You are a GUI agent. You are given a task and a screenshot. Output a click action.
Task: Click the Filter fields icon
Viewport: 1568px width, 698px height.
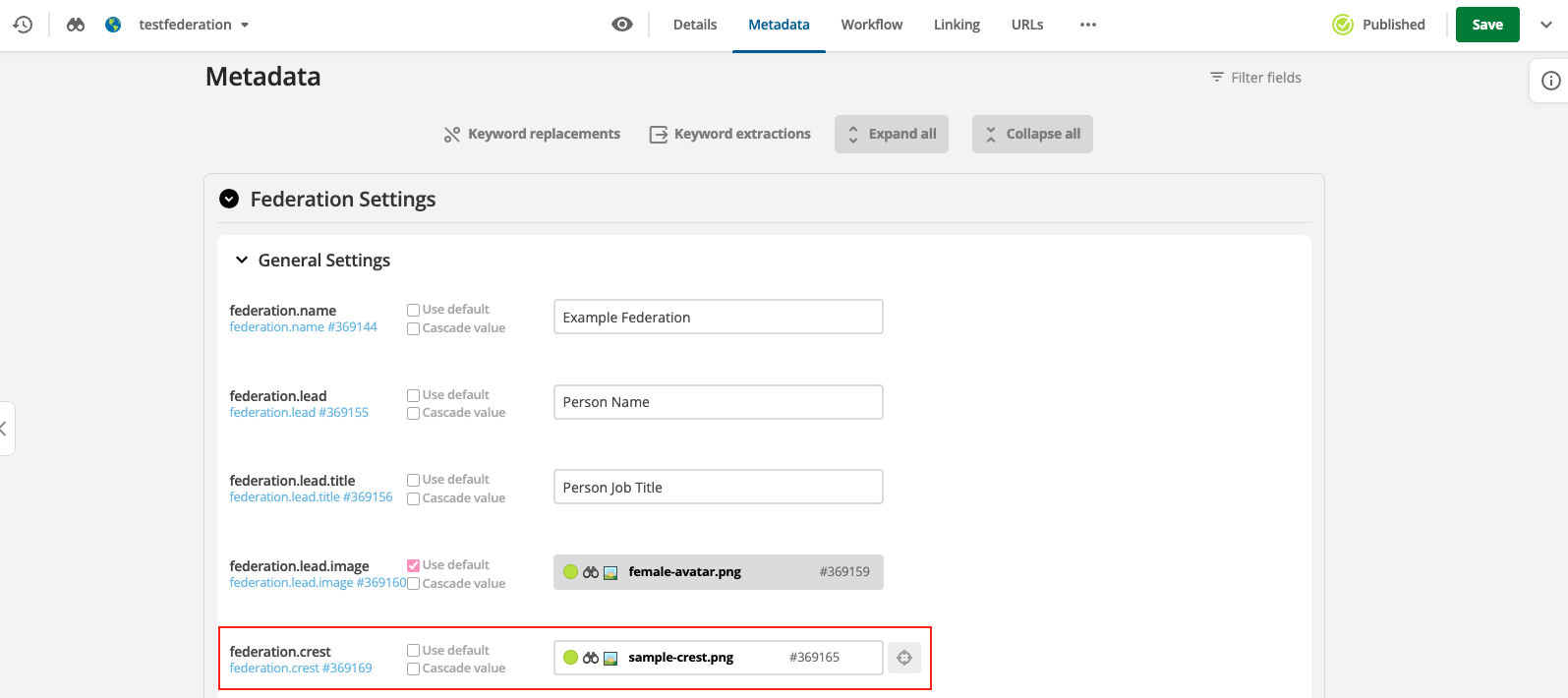coord(1217,77)
